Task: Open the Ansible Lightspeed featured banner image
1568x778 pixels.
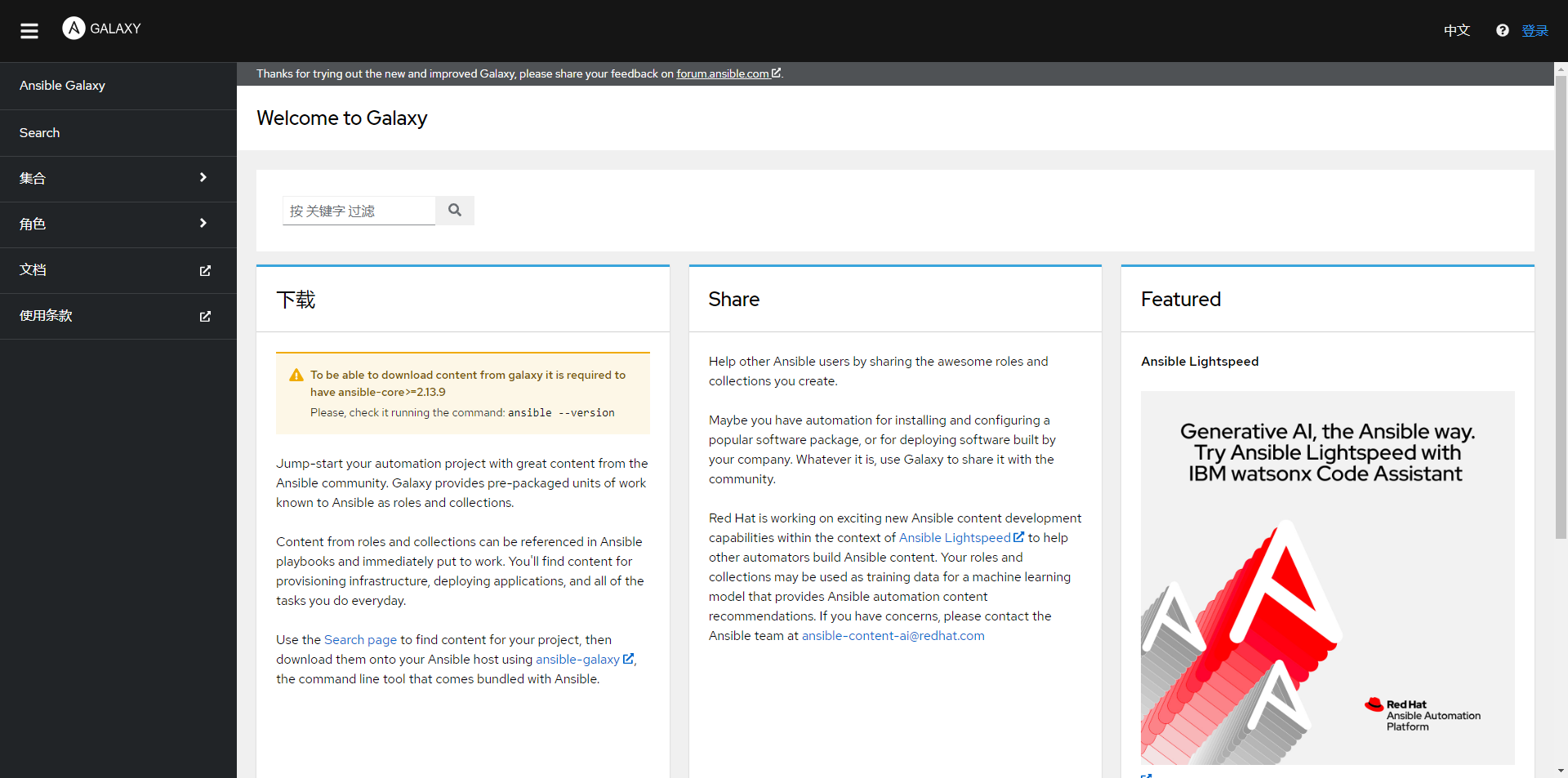Action: (x=1328, y=577)
